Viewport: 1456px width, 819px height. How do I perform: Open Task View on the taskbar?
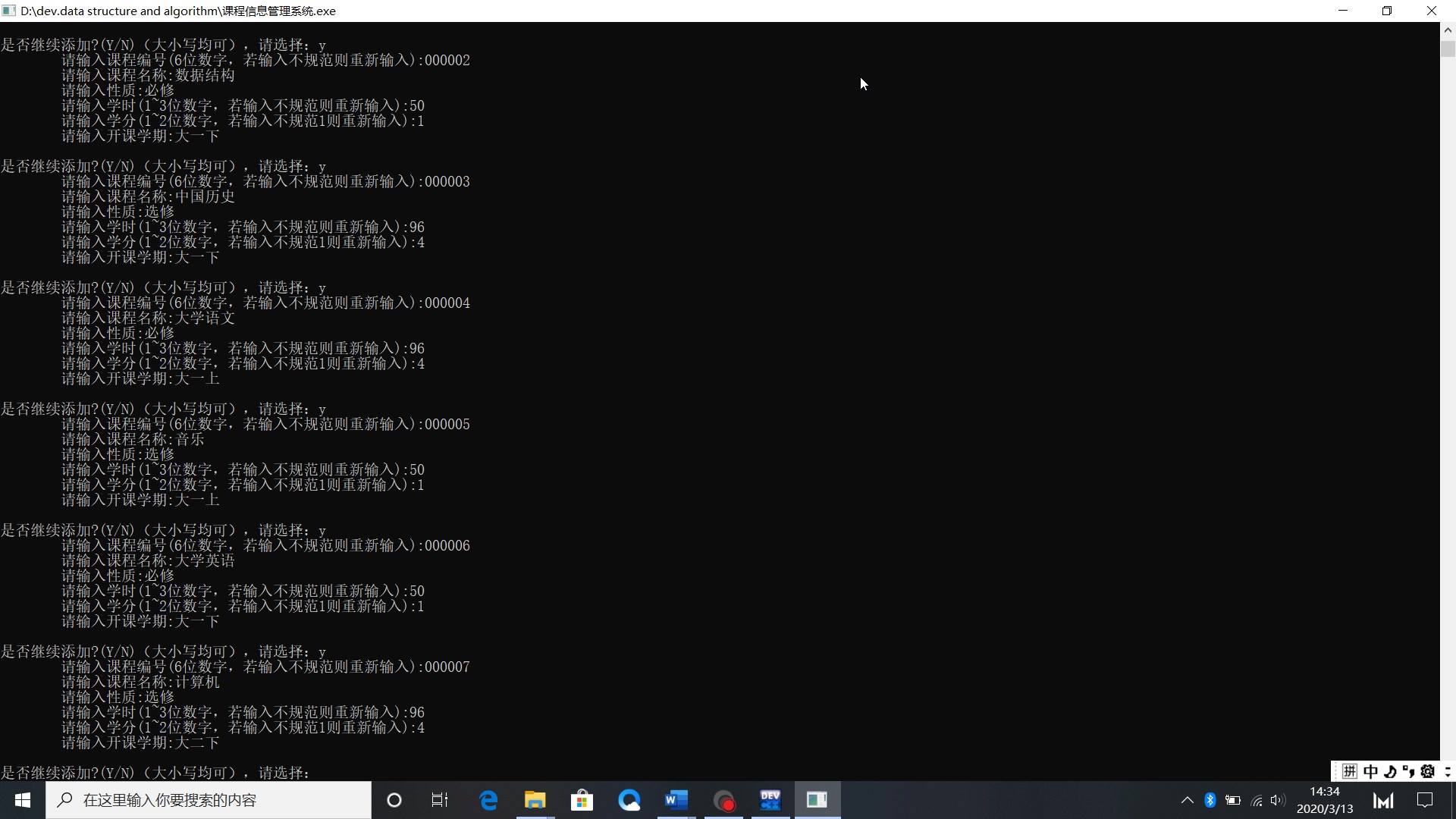[x=440, y=800]
